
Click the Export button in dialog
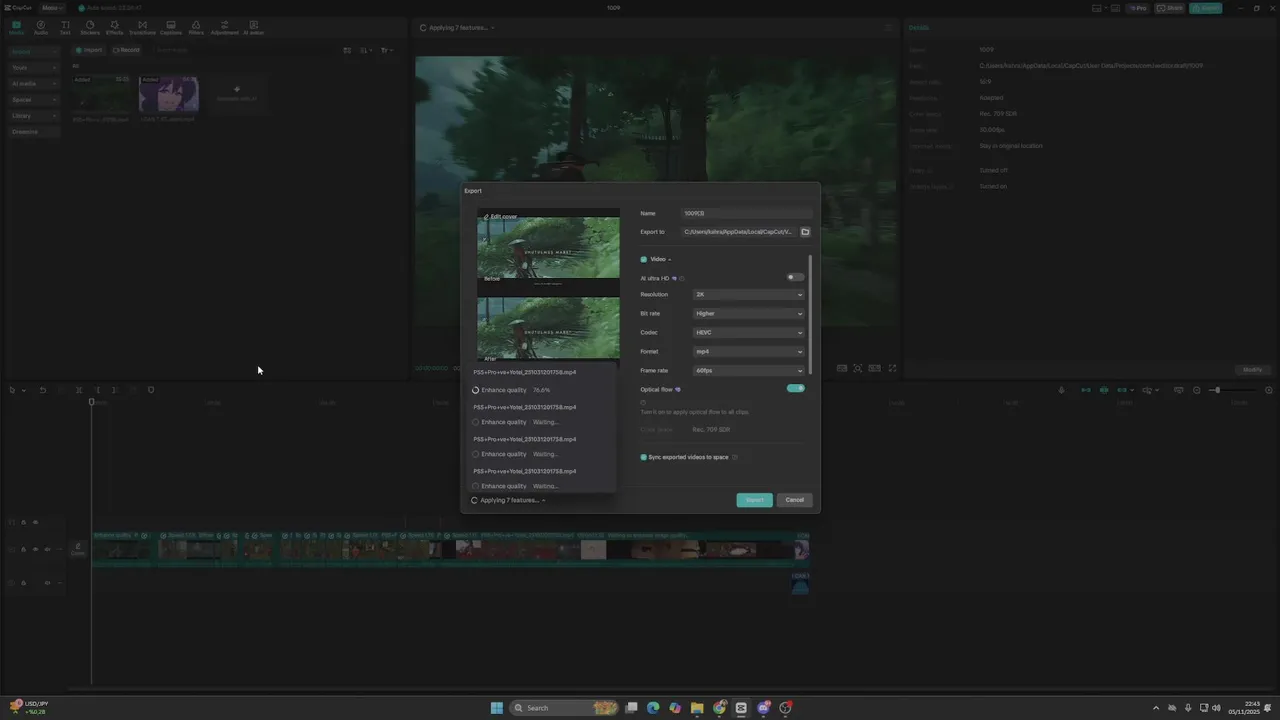[x=755, y=500]
